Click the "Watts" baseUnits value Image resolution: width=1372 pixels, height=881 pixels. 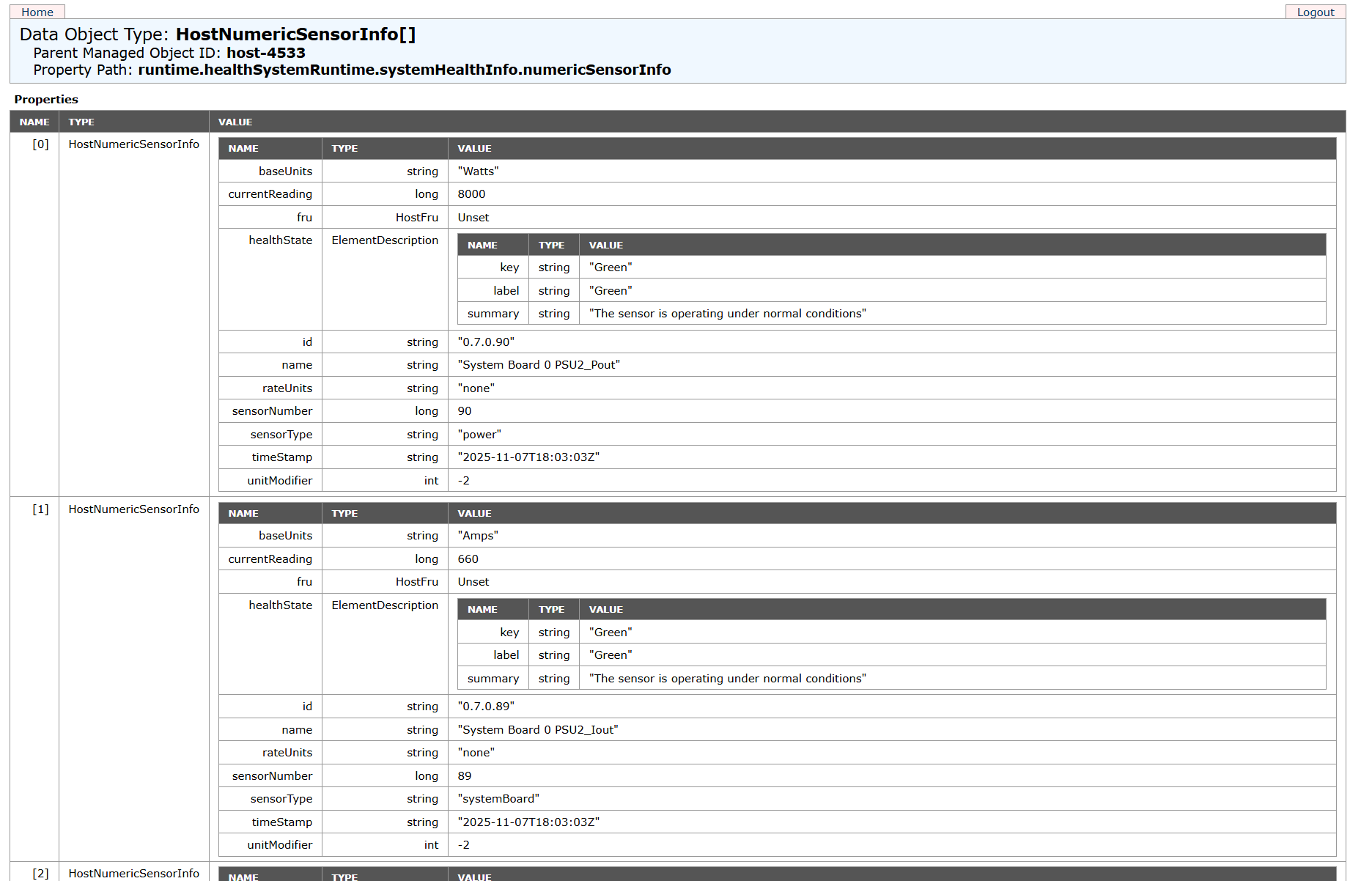point(478,172)
